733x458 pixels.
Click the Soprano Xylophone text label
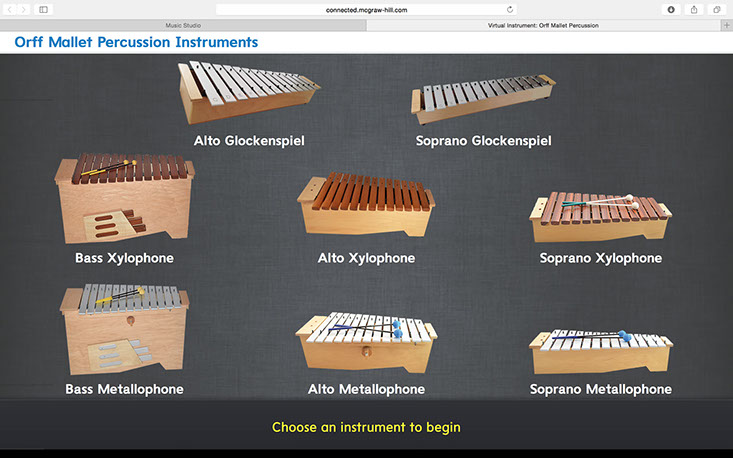click(601, 258)
